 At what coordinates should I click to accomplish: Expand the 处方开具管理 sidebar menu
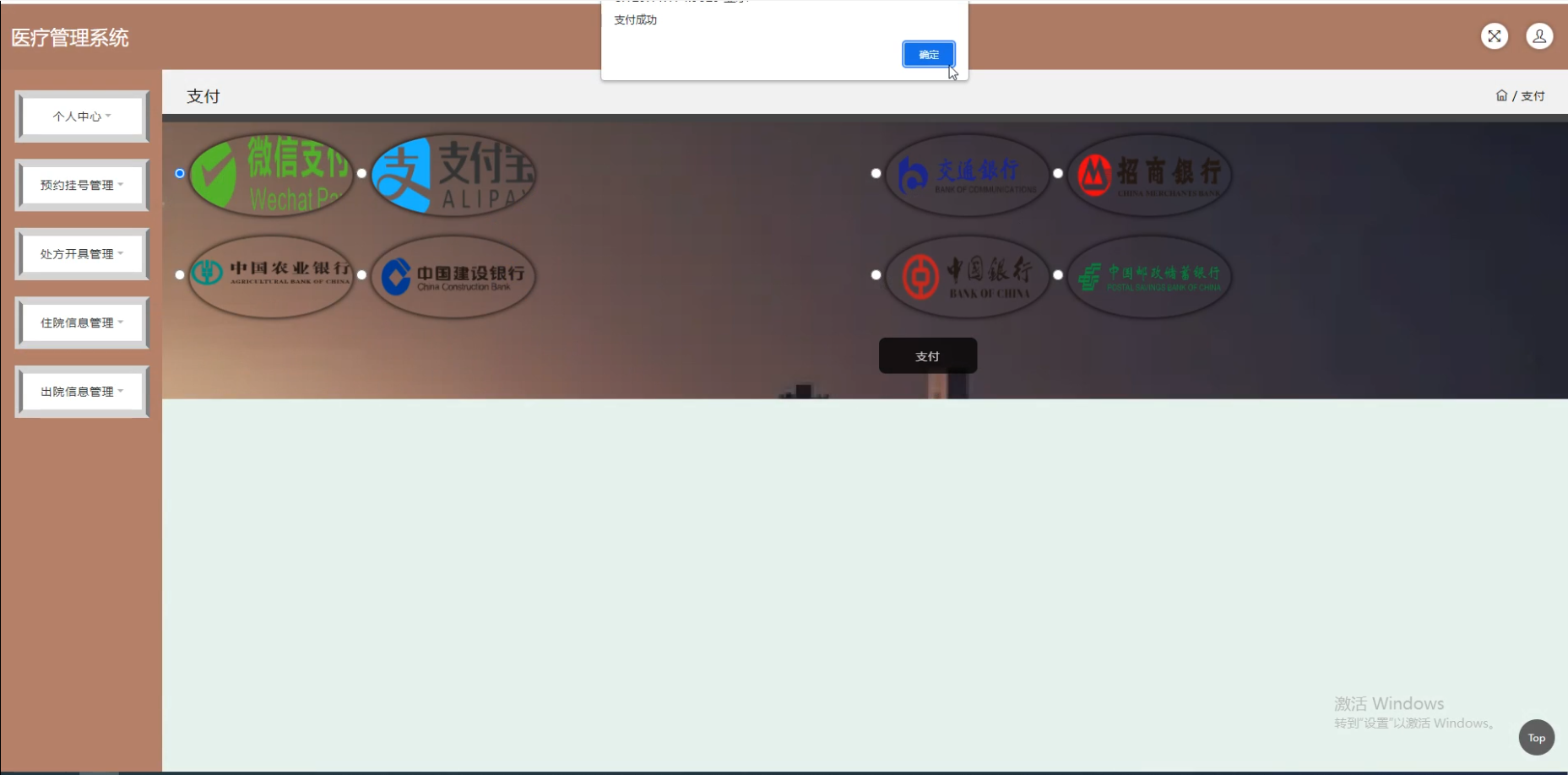tap(82, 254)
